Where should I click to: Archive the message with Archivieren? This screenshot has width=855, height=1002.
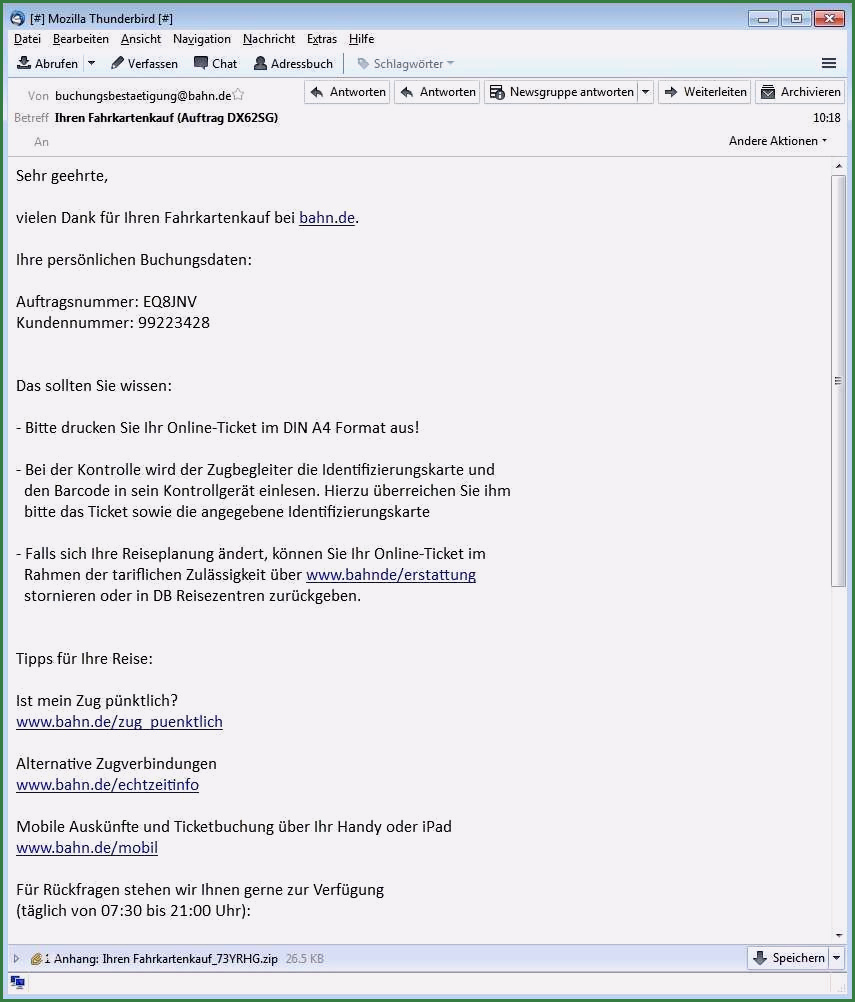(x=800, y=92)
